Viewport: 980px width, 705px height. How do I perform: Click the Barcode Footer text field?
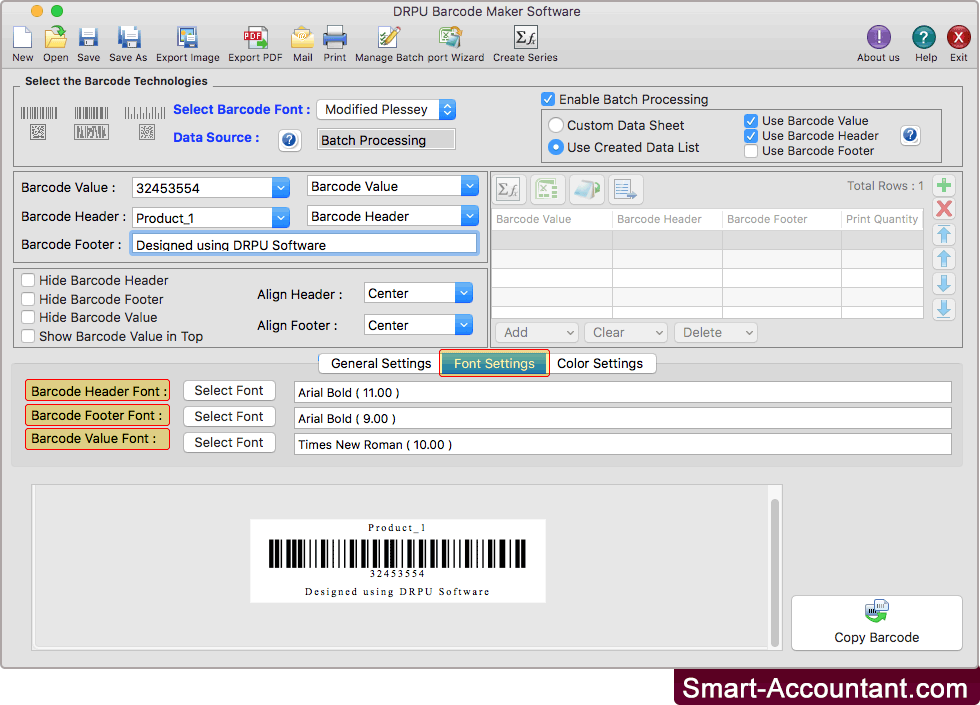pos(304,244)
